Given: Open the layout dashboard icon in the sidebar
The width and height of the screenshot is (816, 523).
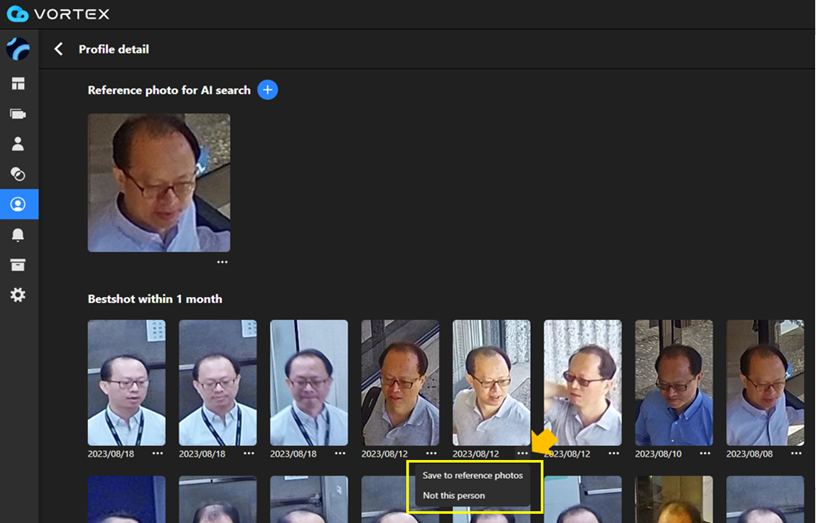Looking at the screenshot, I should tap(18, 84).
